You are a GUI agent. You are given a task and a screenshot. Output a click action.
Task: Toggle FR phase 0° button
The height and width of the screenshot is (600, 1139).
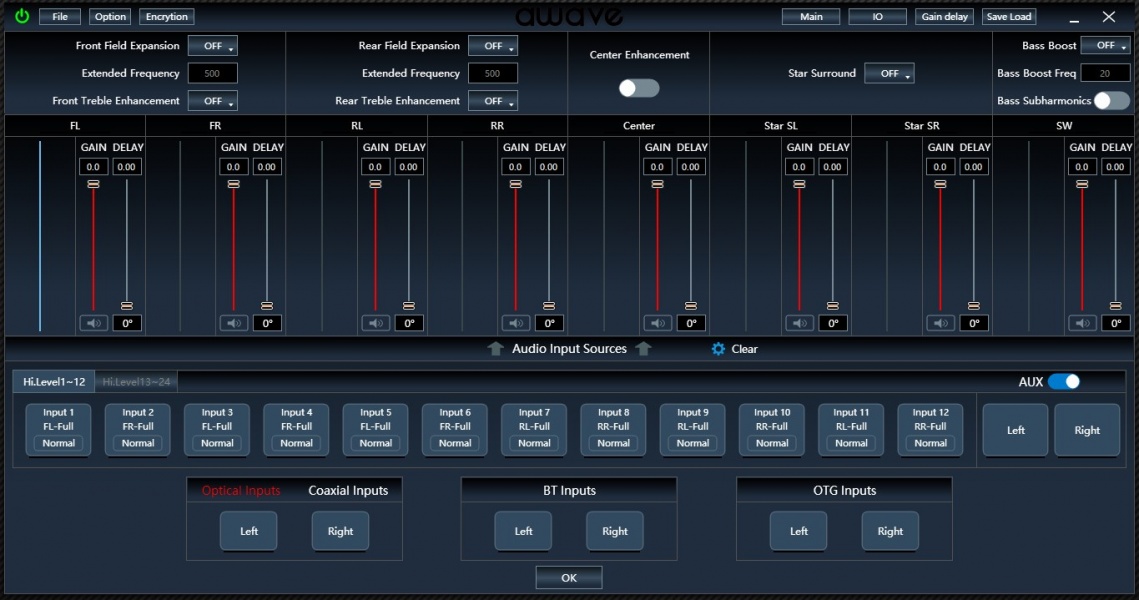[x=267, y=323]
